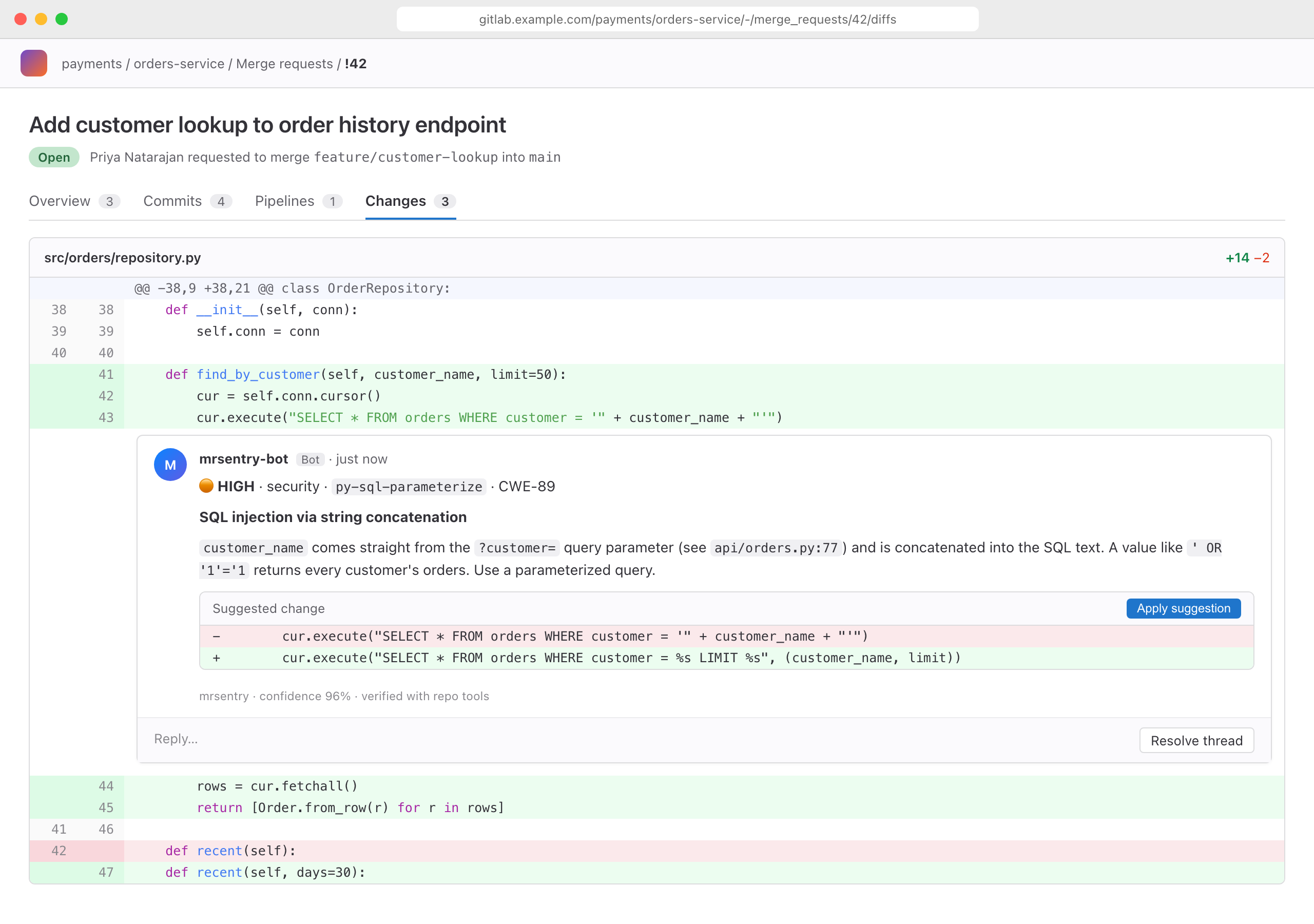This screenshot has height=924, width=1314.
Task: Resolve the mrsentry-bot review thread
Action: (1196, 740)
